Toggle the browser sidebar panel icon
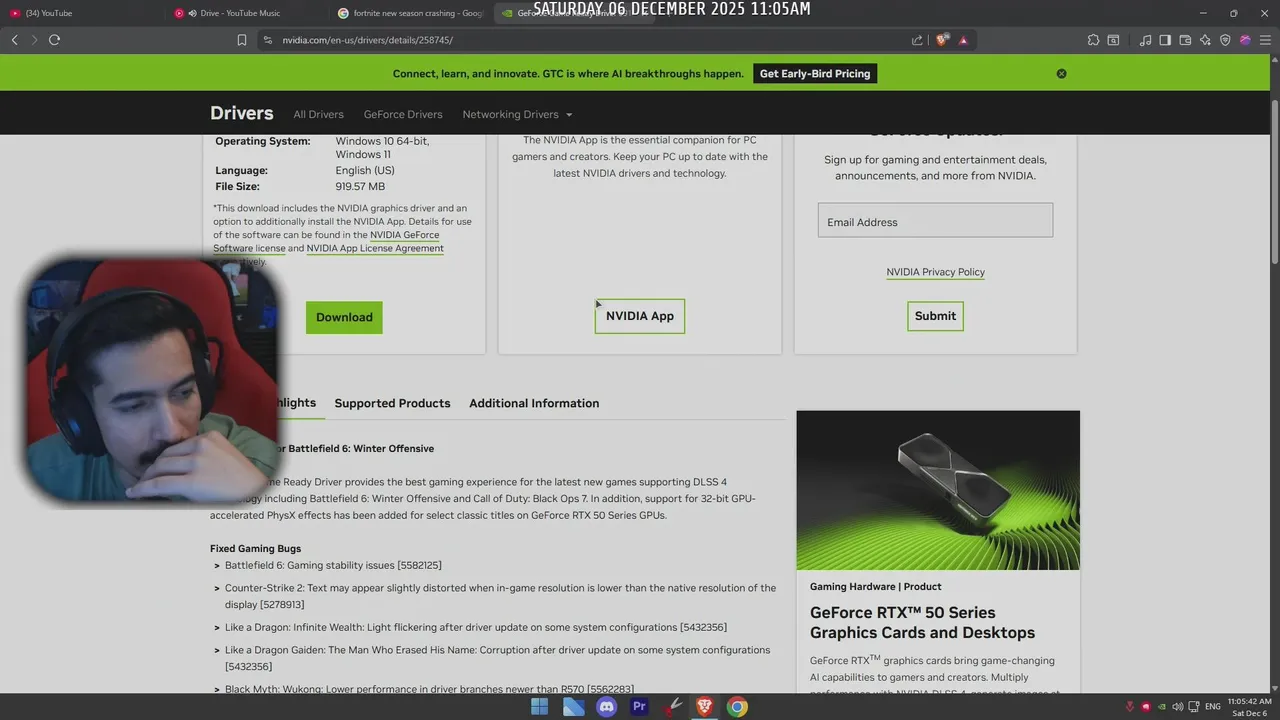 1165,40
